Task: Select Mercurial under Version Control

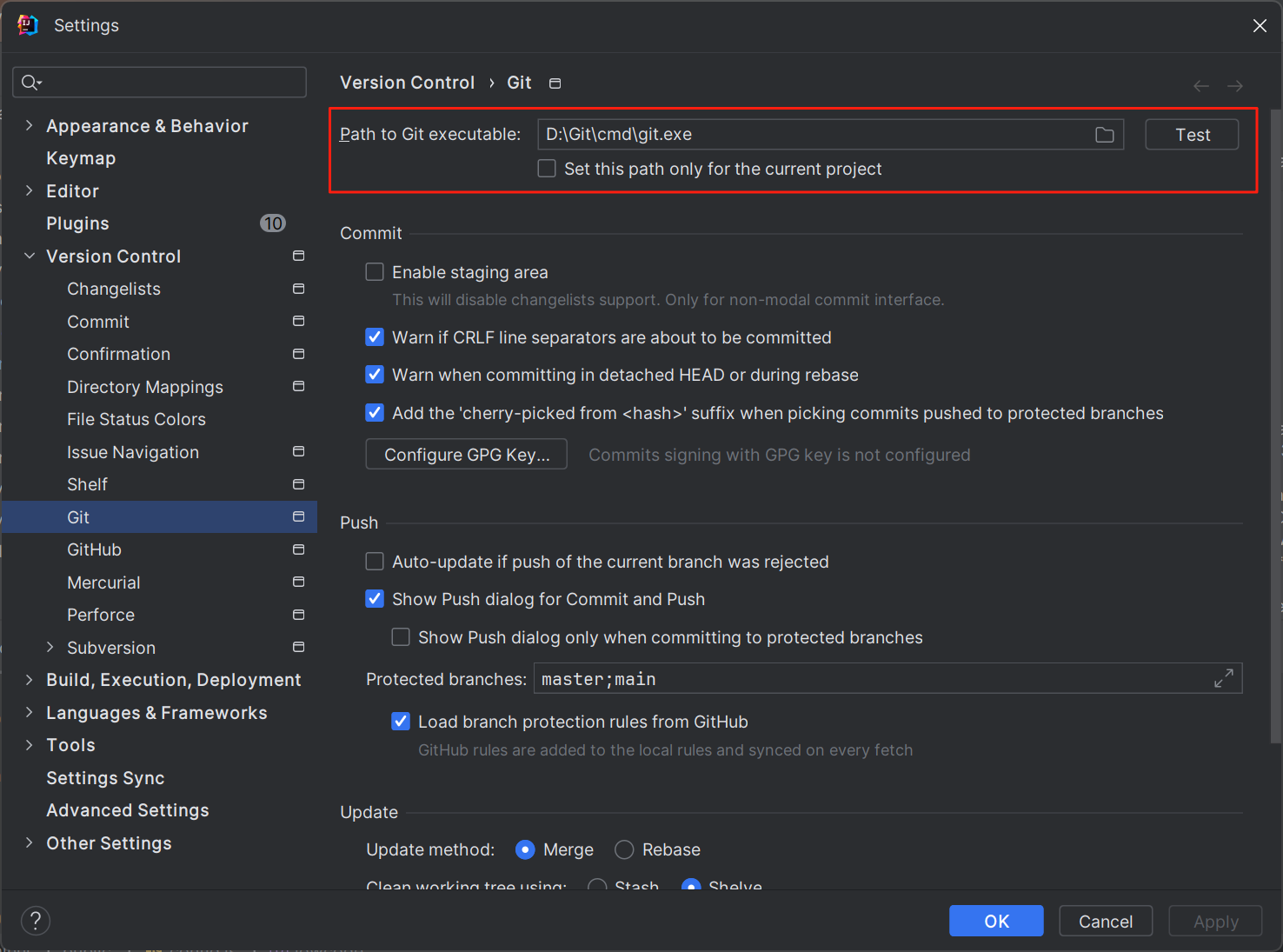Action: (103, 583)
